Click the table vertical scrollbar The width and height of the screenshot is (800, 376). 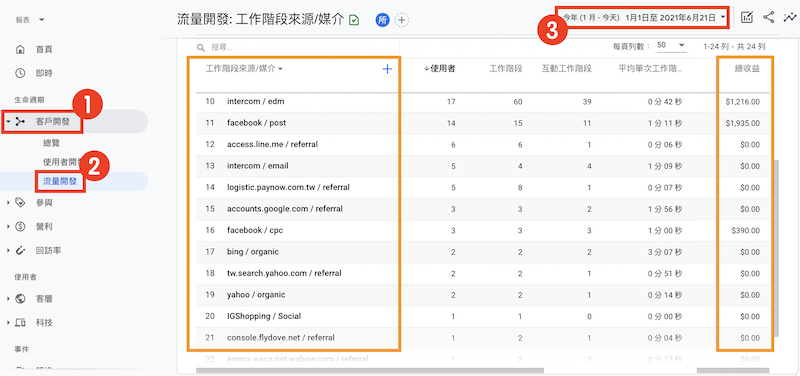pos(776,248)
